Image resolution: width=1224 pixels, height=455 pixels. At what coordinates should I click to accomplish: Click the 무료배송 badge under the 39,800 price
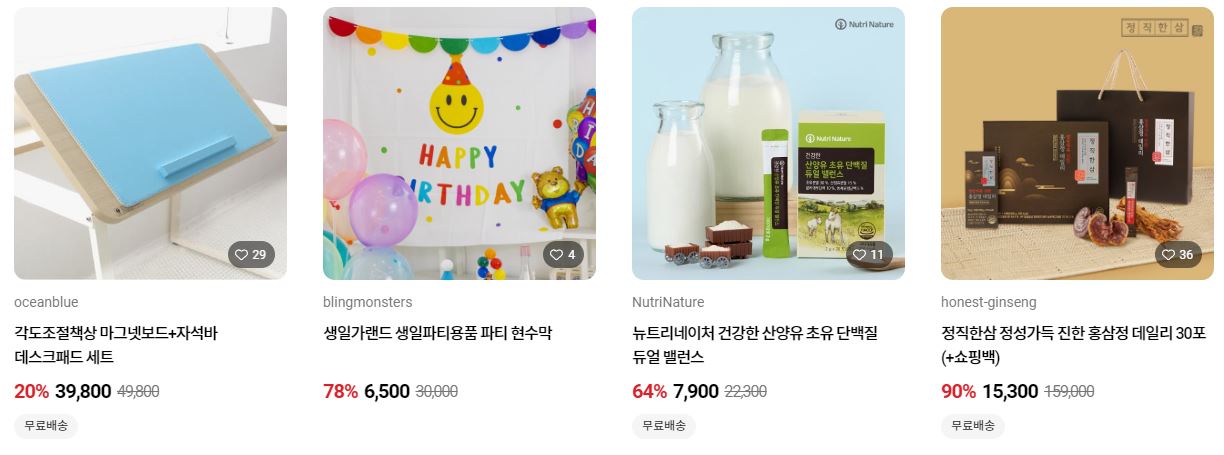pos(46,425)
